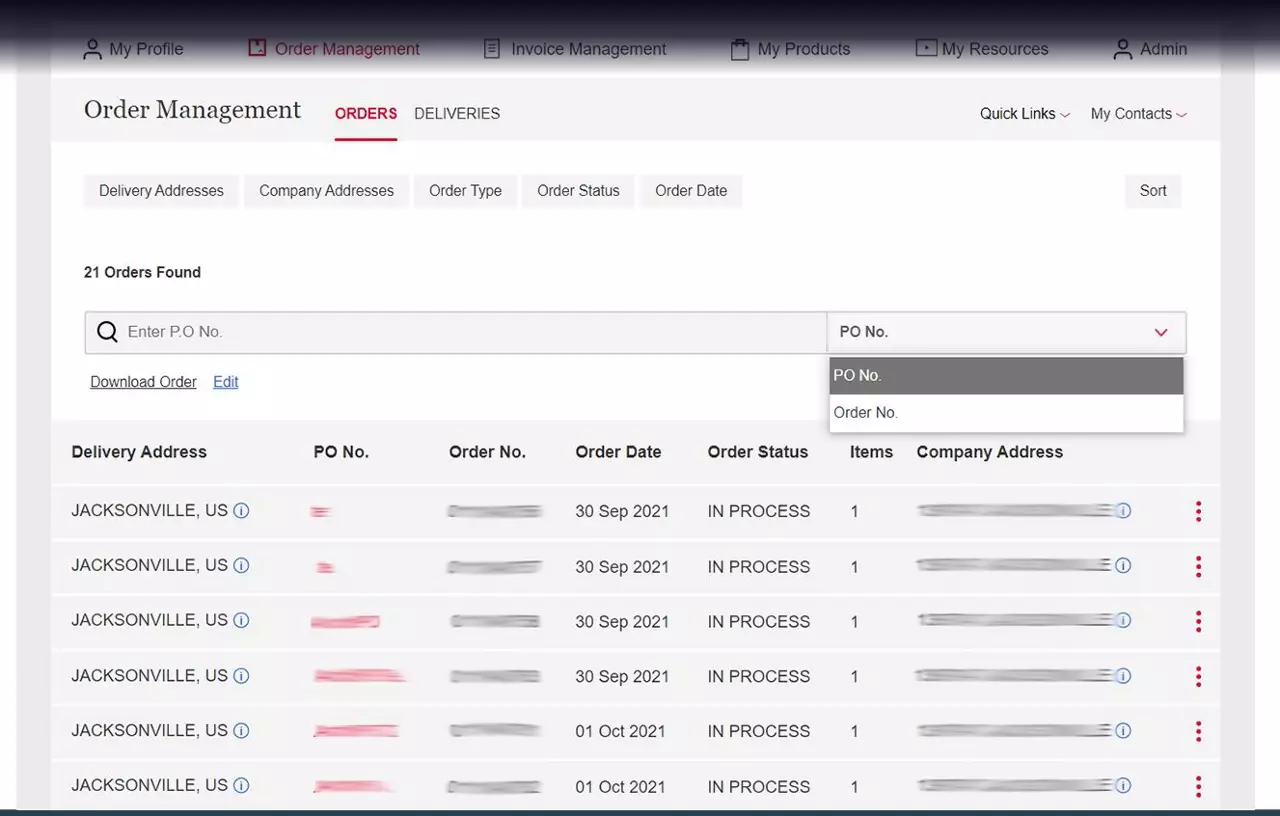Click the Sort button
The image size is (1280, 816).
tap(1152, 191)
